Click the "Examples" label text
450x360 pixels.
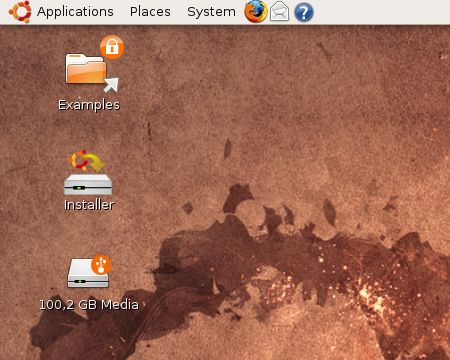point(89,105)
